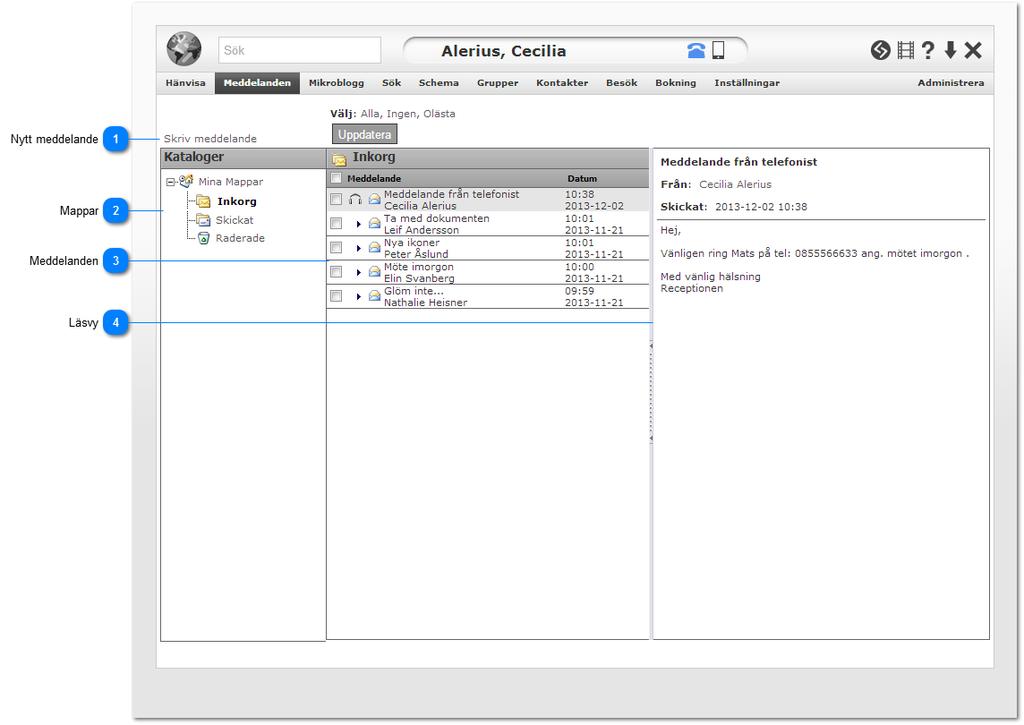Screen dimensions: 1024x725
Task: Select the Inkorg folder
Action: 237,201
